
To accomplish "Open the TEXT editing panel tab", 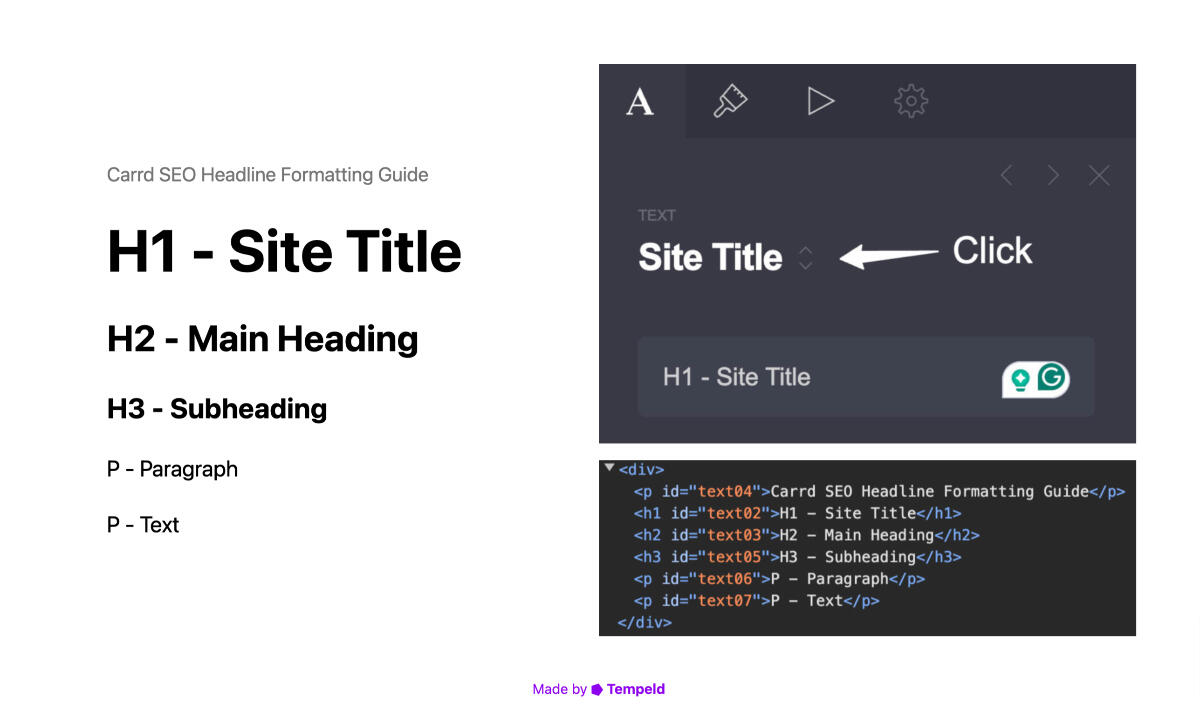I will pyautogui.click(x=657, y=214).
